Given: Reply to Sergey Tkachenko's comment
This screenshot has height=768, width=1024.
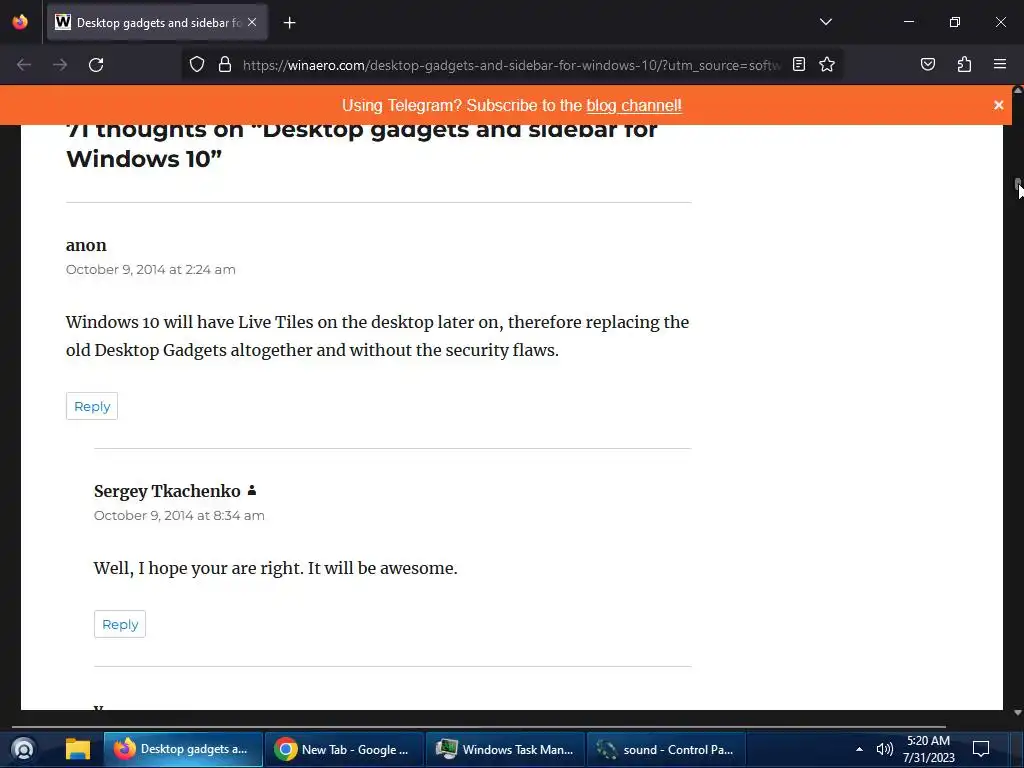Looking at the screenshot, I should (x=120, y=624).
